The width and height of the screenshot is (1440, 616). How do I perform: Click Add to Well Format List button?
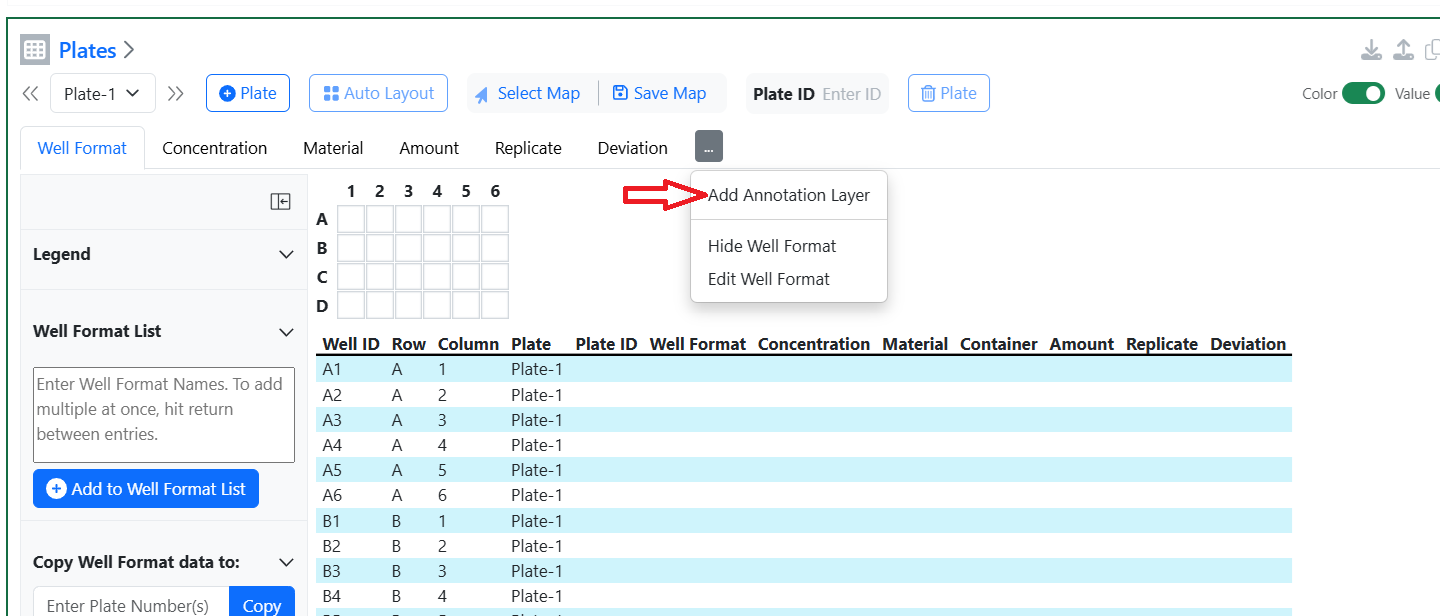(x=146, y=489)
